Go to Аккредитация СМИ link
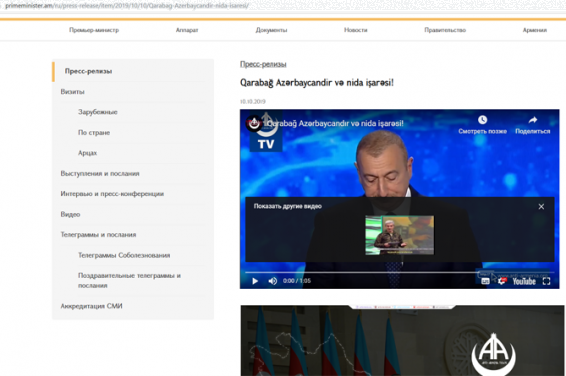Viewport: 566px width, 376px height. (x=91, y=306)
